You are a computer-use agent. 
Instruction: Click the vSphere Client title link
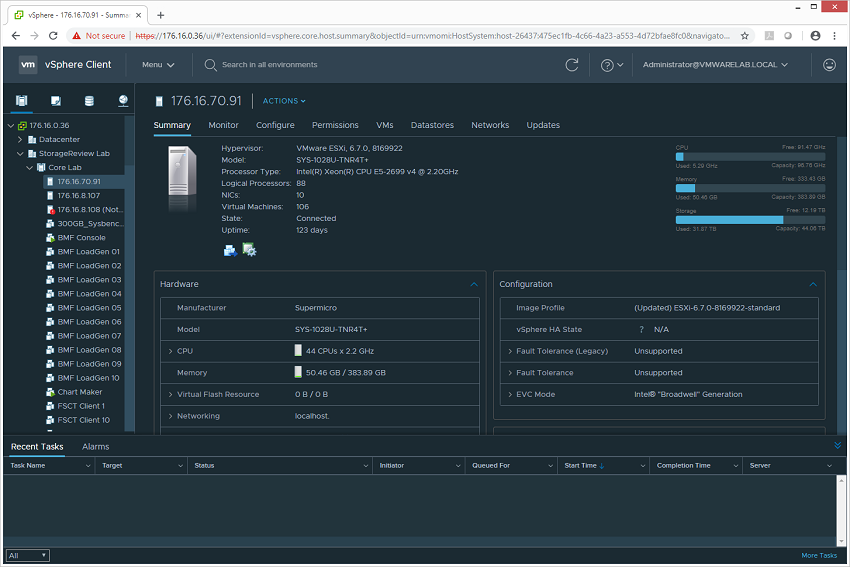click(78, 65)
